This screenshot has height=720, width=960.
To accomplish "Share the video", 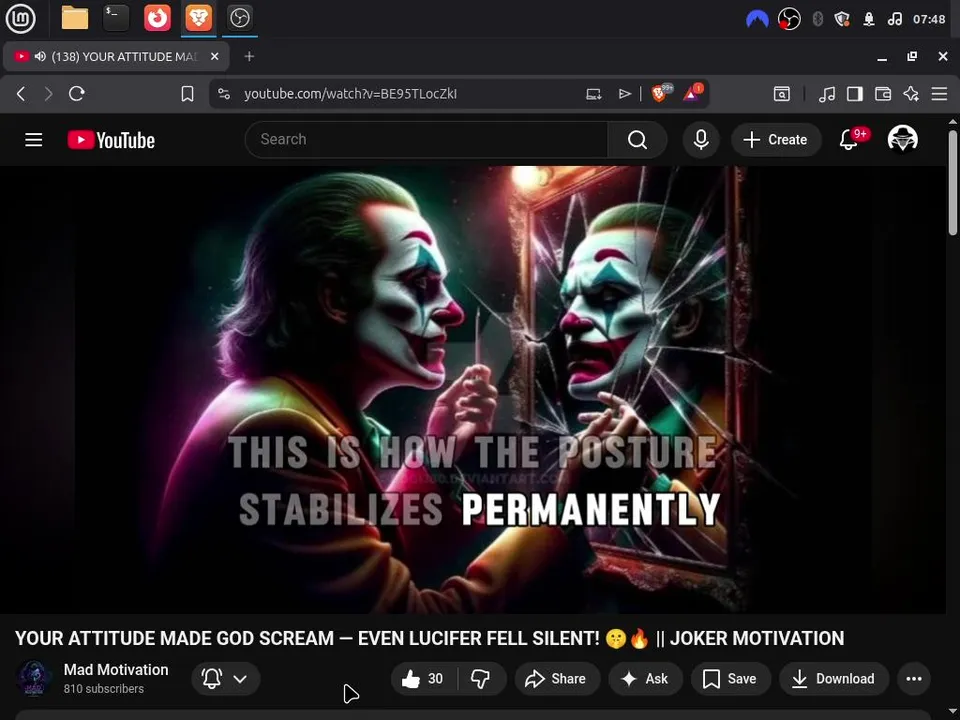I will [557, 678].
